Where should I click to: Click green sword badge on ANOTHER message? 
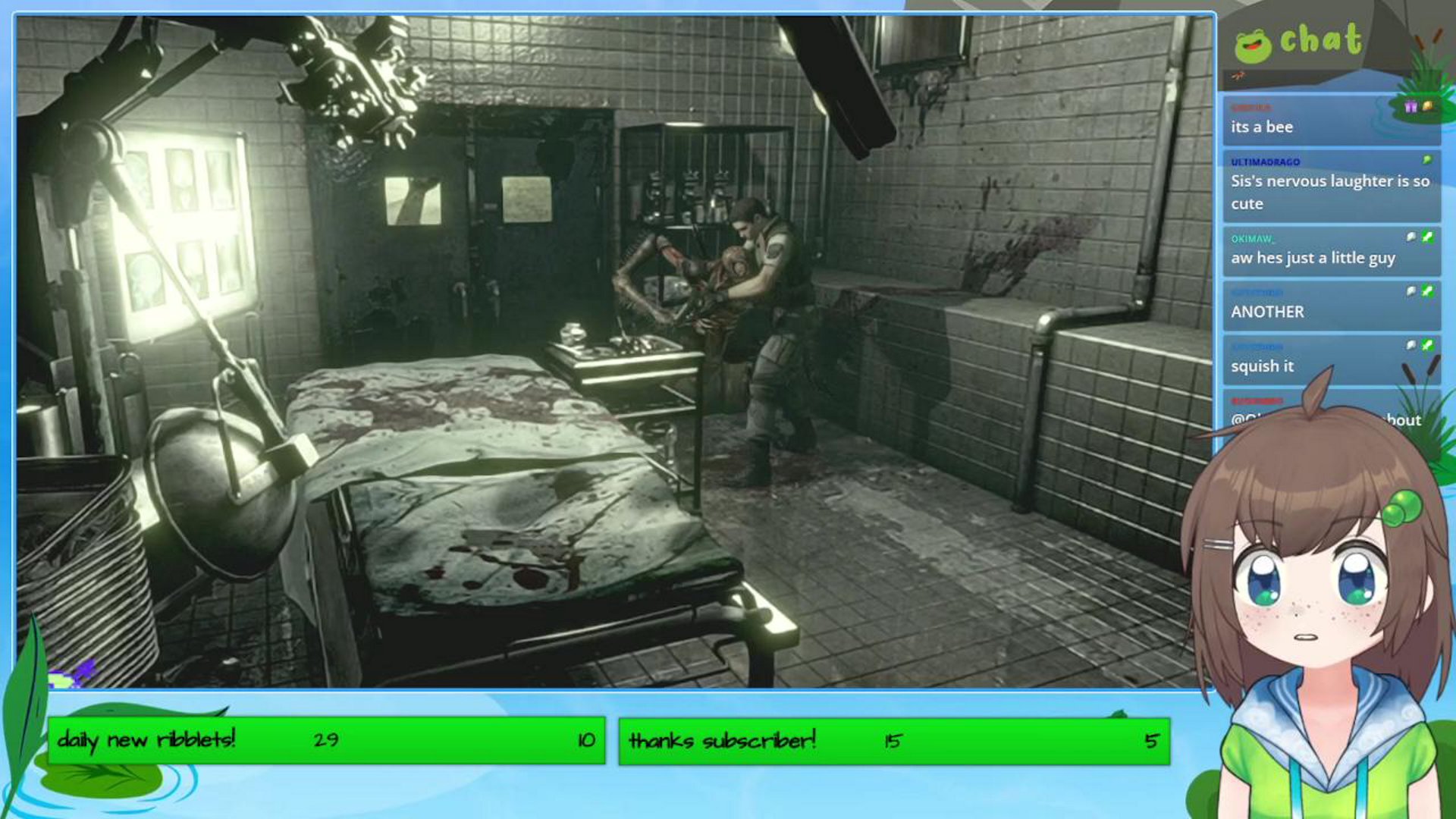[1428, 290]
